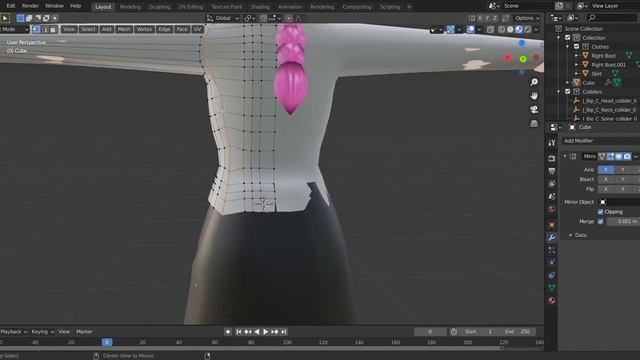Switch to the Modeling workspace tab
Image resolution: width=640 pixels, height=360 pixels.
130,7
